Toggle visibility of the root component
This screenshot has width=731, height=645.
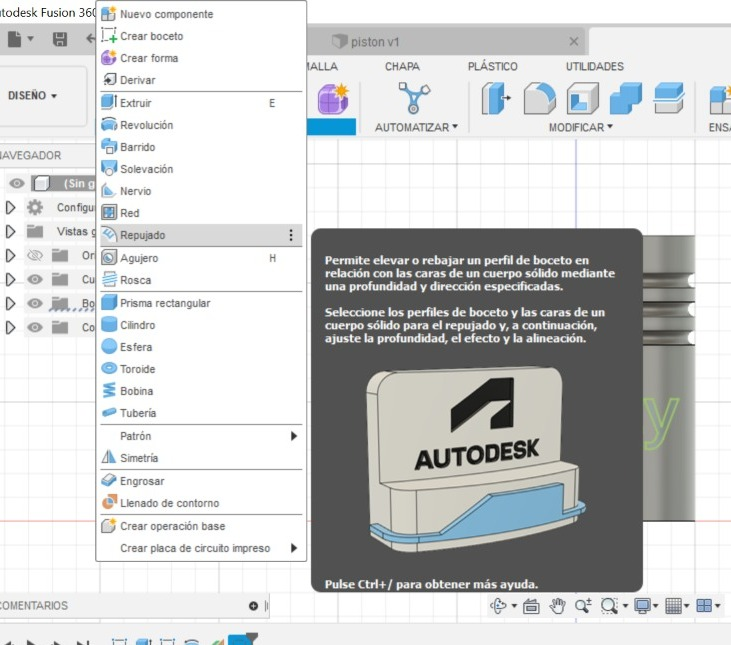[17, 183]
